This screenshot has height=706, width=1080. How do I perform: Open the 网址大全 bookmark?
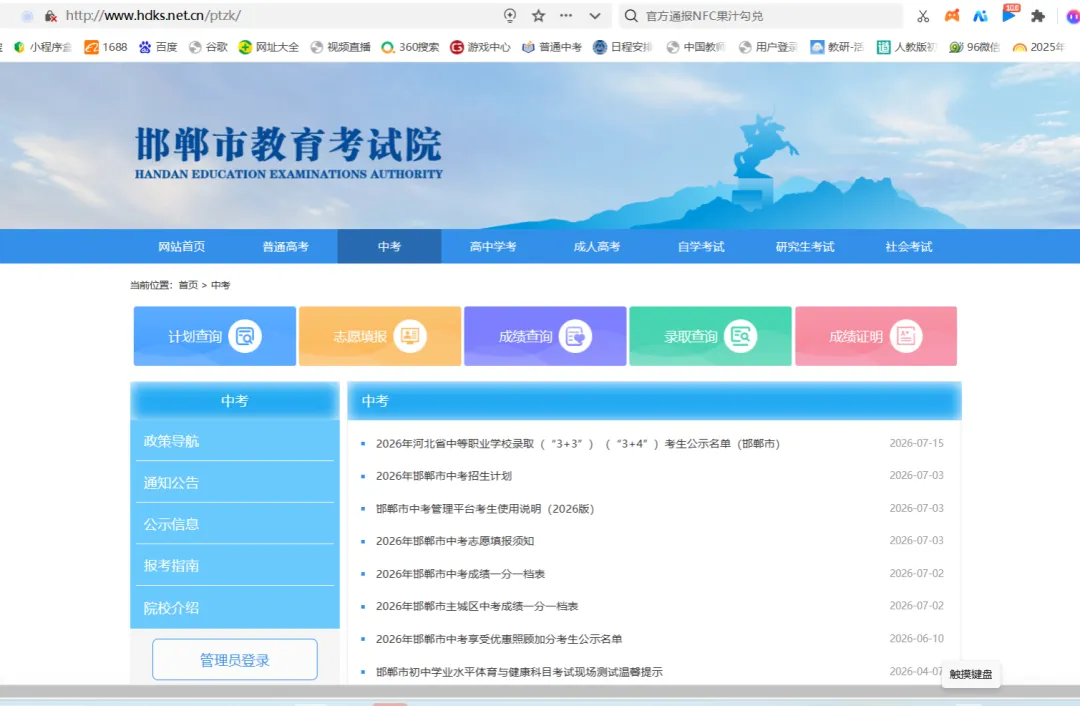[269, 47]
